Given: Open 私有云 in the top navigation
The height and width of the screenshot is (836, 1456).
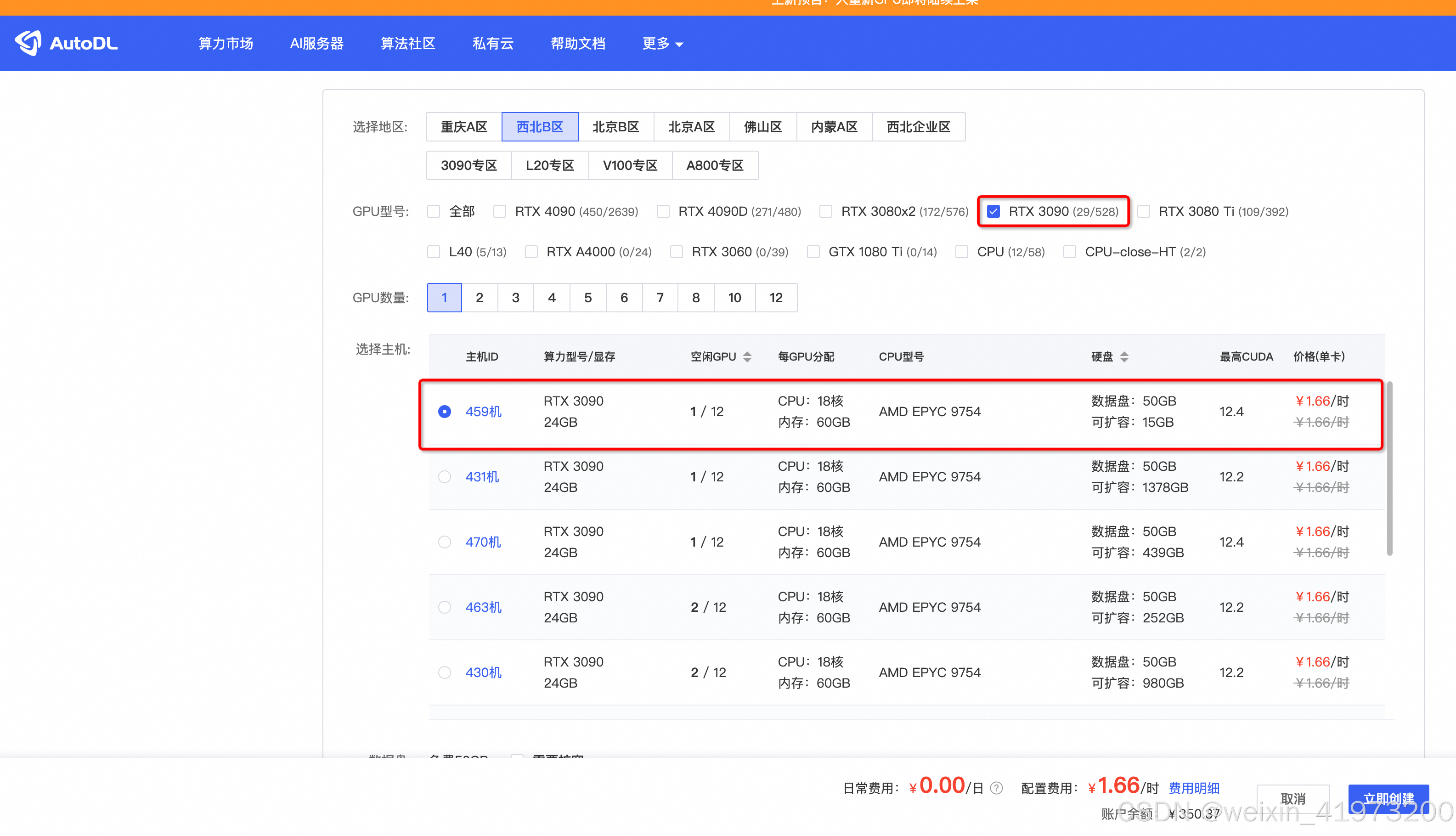Looking at the screenshot, I should [492, 44].
